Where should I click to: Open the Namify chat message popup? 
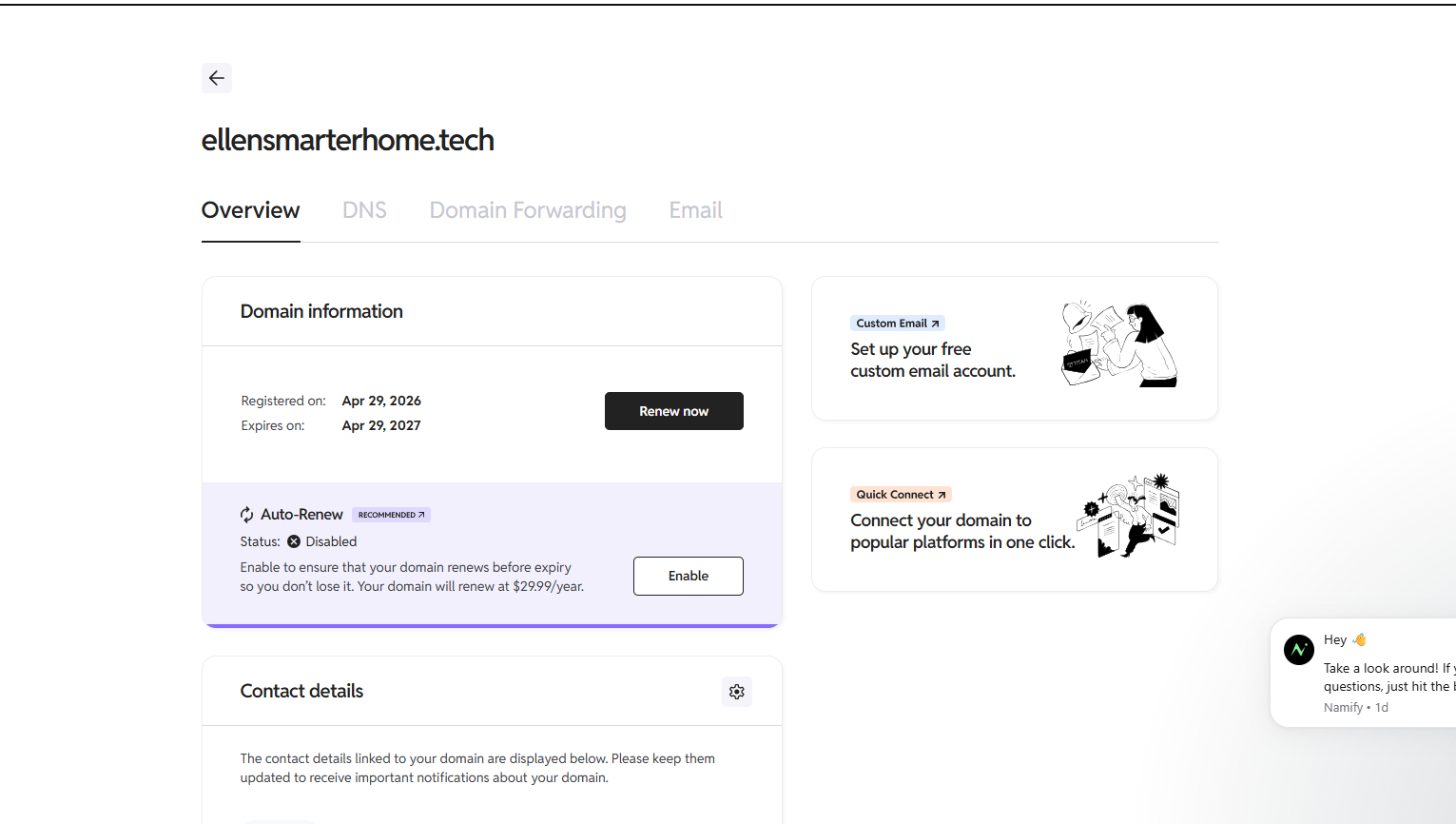point(1382,677)
